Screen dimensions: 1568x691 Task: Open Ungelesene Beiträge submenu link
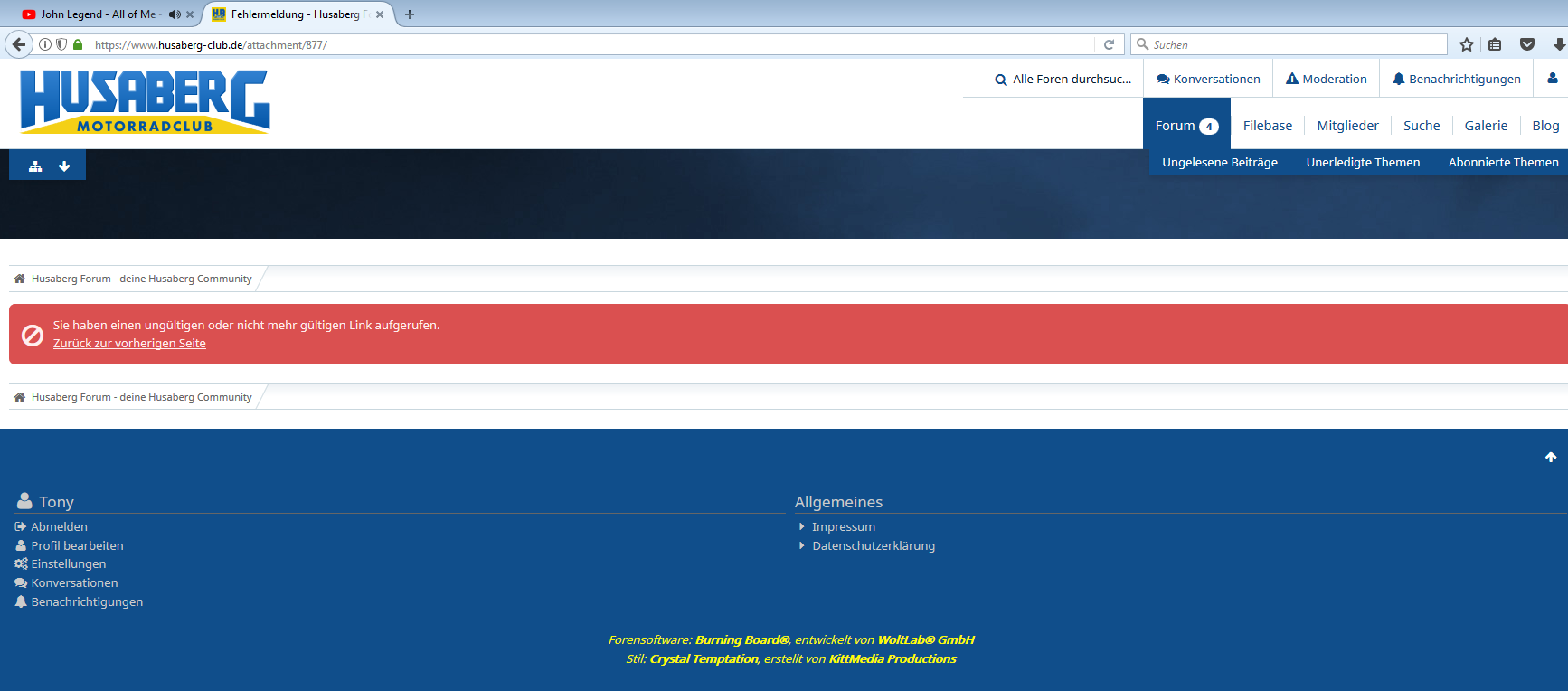click(1219, 163)
